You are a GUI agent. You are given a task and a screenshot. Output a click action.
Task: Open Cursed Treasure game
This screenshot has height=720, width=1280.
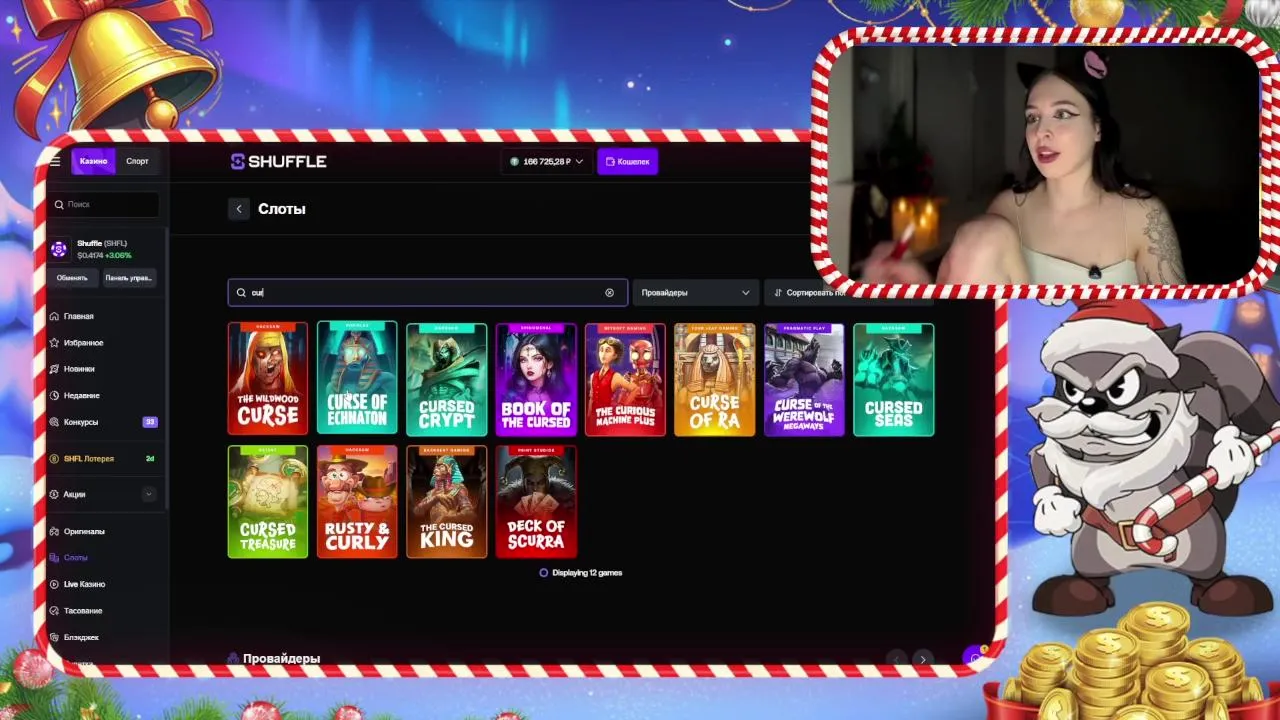pyautogui.click(x=268, y=501)
